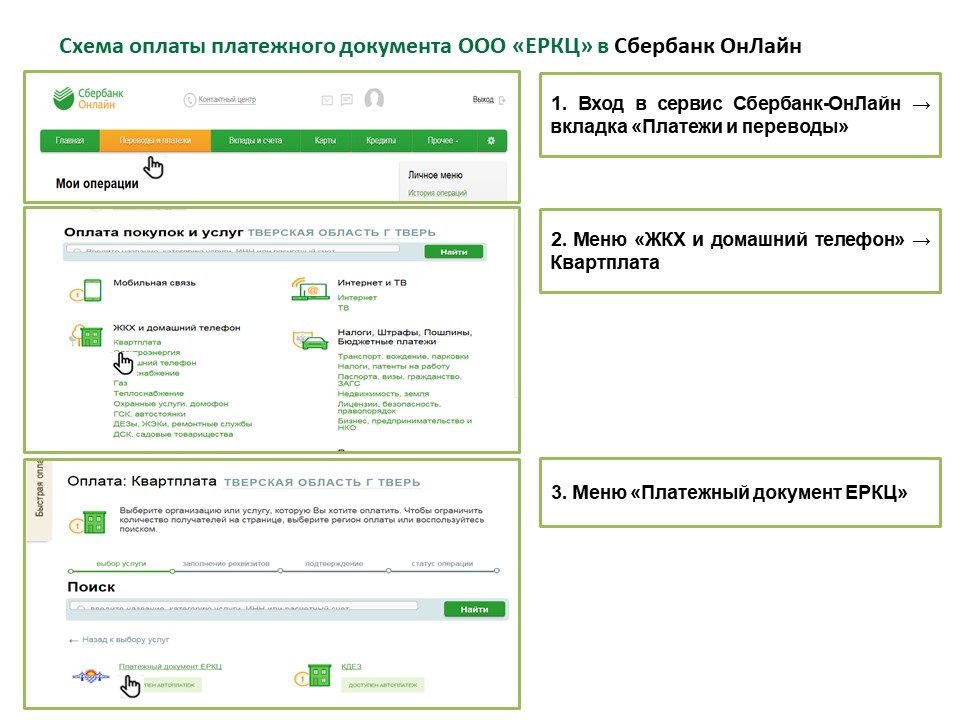
Task: Click the ЕРКЦ bridge logo icon
Action: (91, 677)
